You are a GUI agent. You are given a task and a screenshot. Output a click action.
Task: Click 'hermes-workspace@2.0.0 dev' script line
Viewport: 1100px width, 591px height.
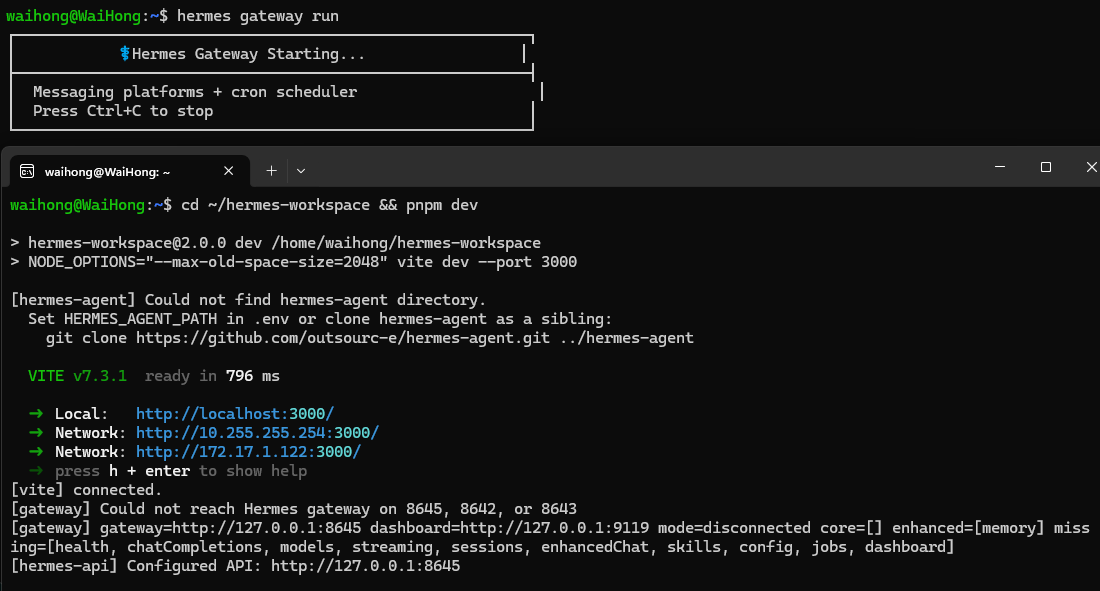[276, 242]
